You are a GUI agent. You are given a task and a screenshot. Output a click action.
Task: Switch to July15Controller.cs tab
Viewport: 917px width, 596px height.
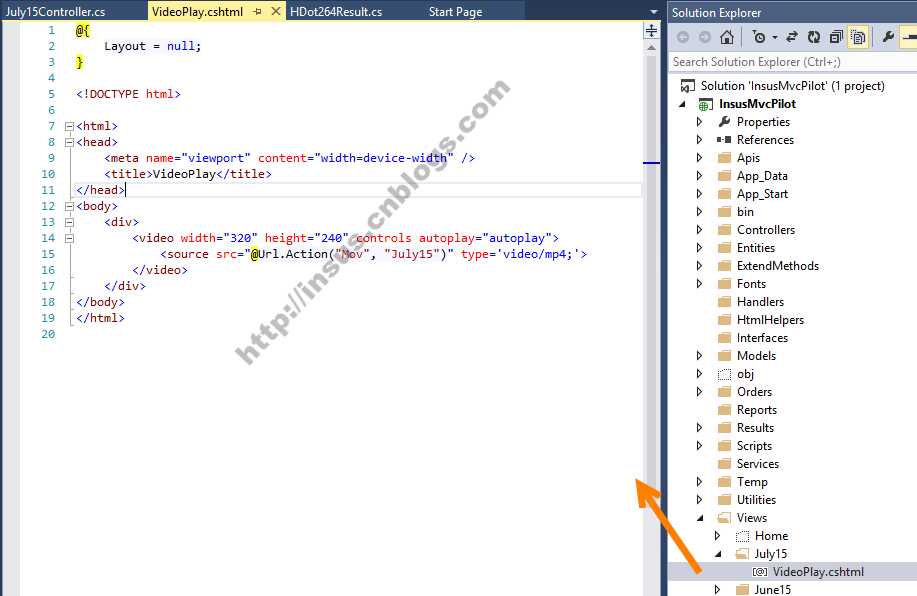pos(56,12)
